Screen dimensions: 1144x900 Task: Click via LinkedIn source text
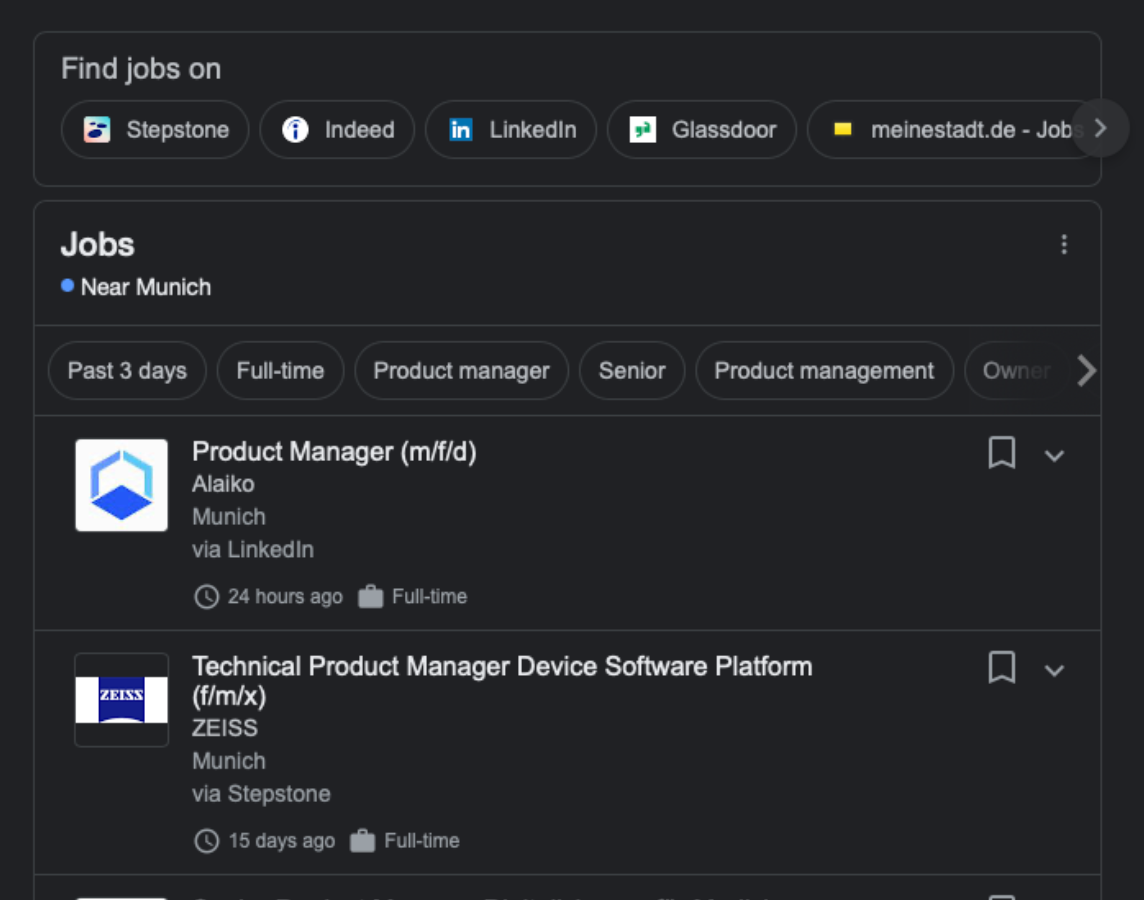[x=253, y=549]
